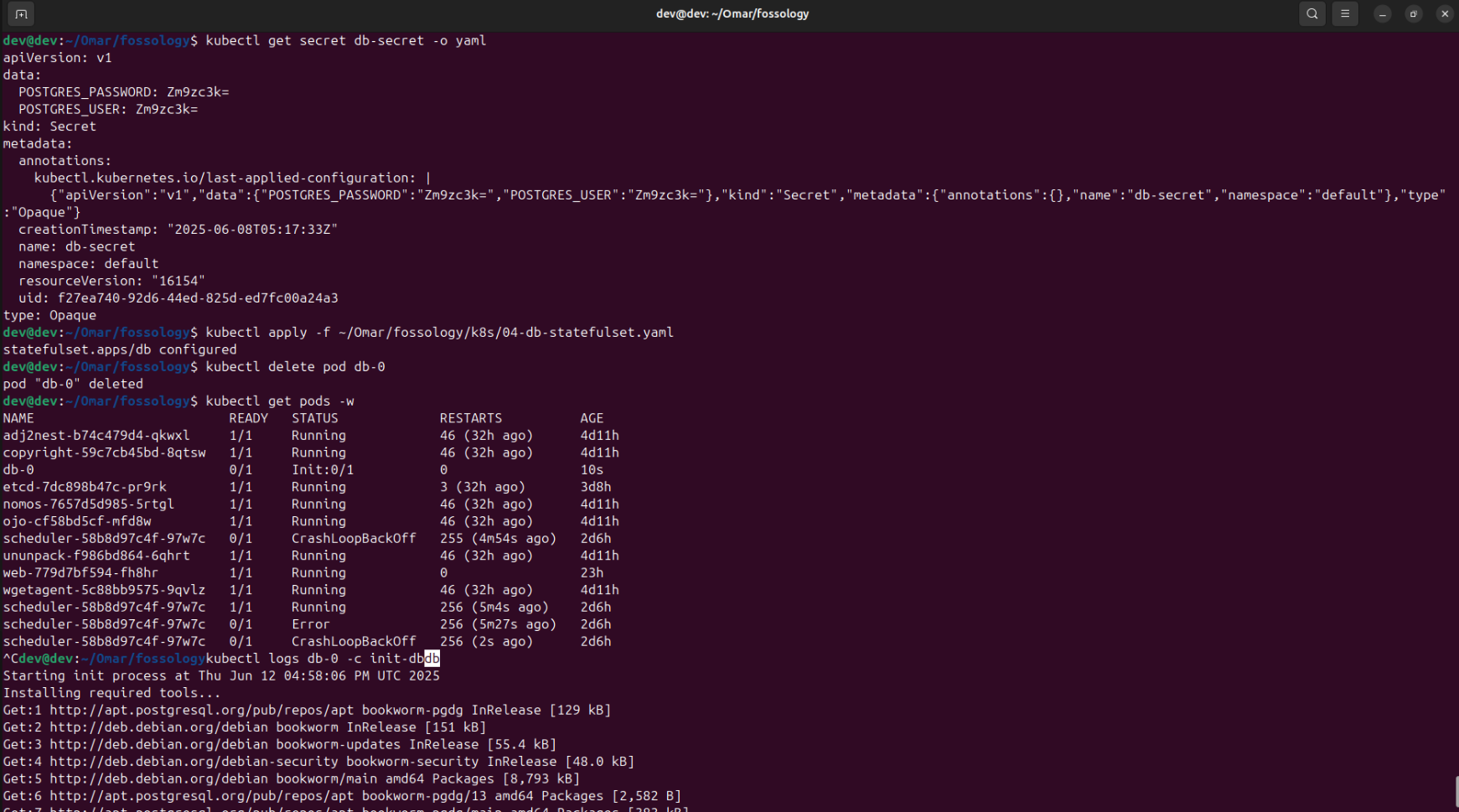Click pod name etcd-7dc898b47c-pr9rk
1459x812 pixels.
tap(85, 487)
